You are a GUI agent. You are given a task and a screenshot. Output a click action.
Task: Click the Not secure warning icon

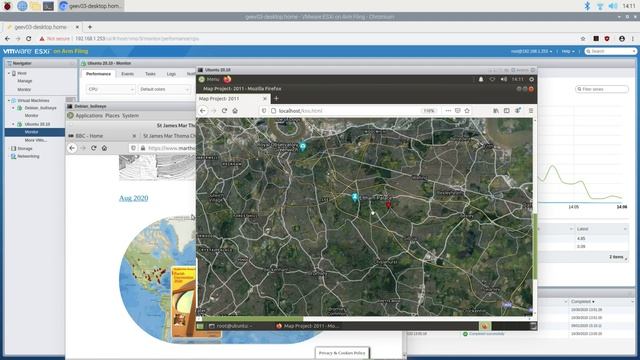coord(42,38)
